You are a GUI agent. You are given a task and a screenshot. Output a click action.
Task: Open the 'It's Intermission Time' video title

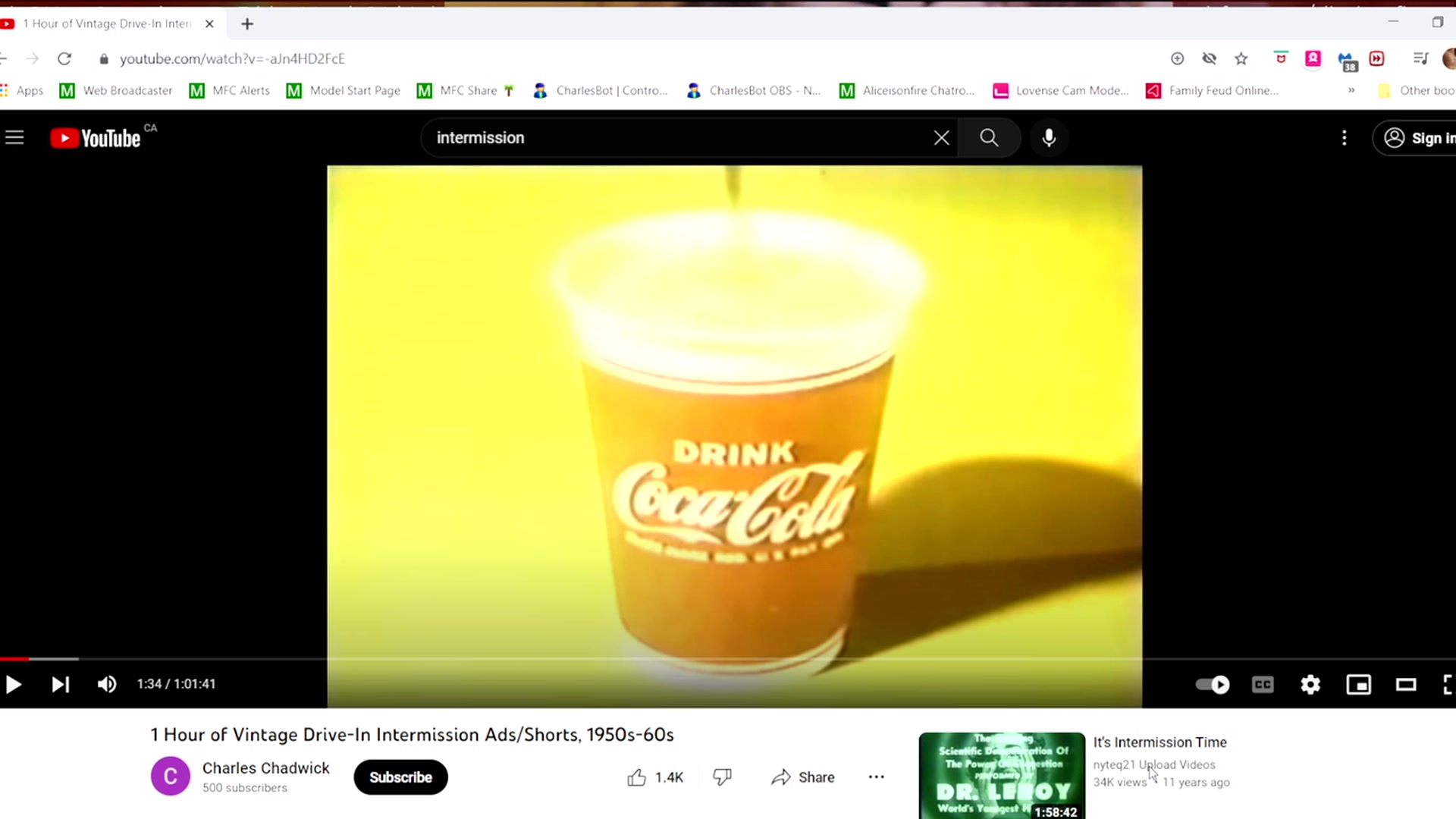1159,742
